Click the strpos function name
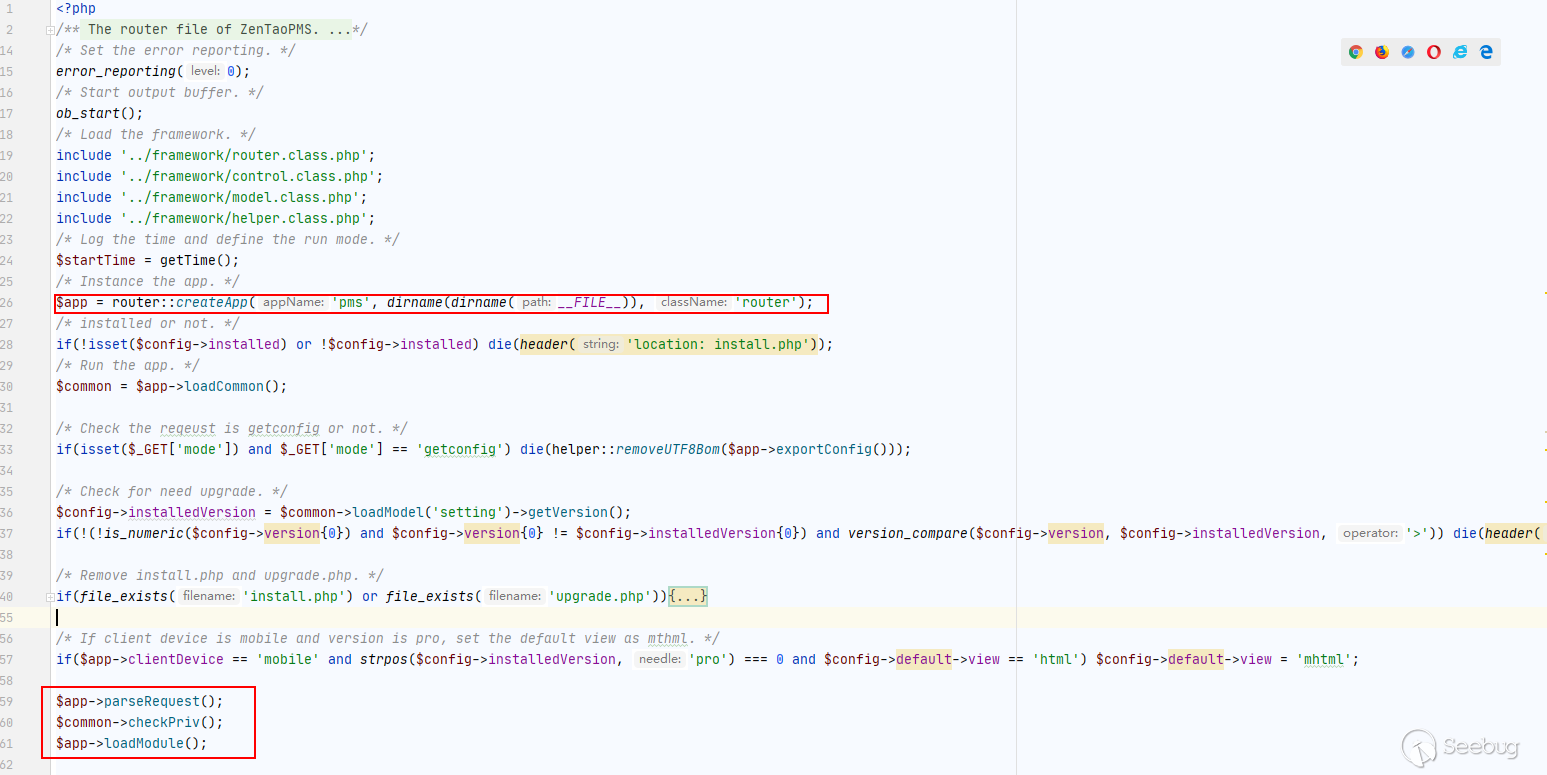 pos(384,659)
